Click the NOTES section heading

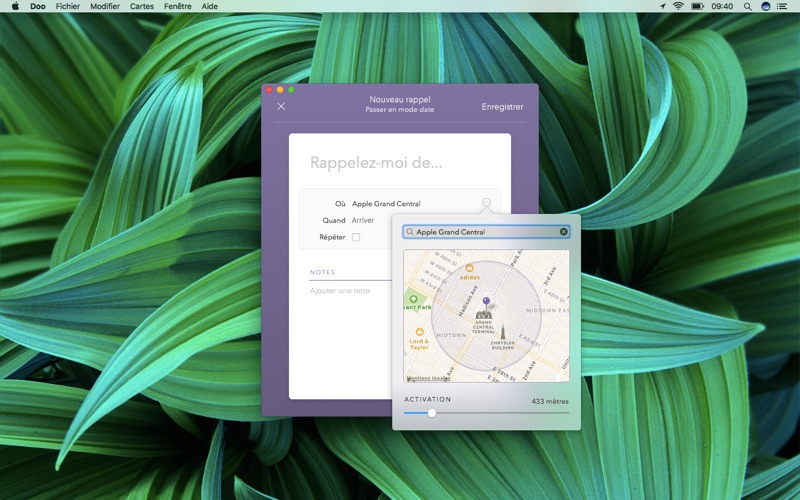tap(322, 272)
